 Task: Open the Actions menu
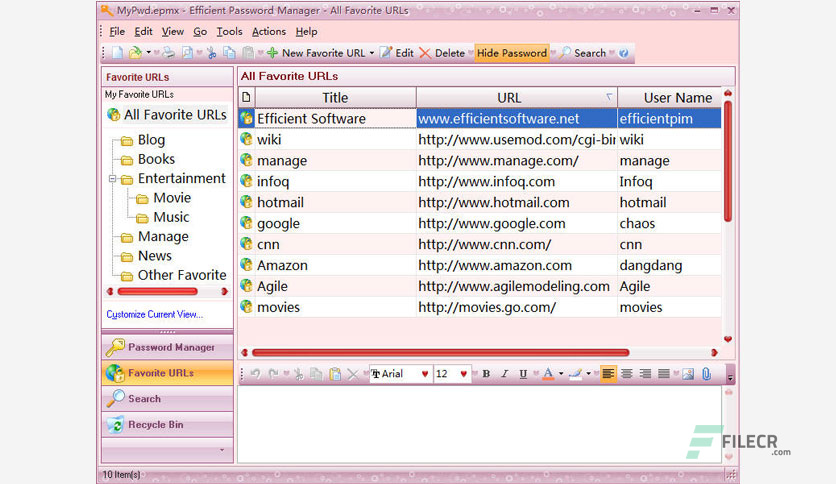[x=269, y=31]
